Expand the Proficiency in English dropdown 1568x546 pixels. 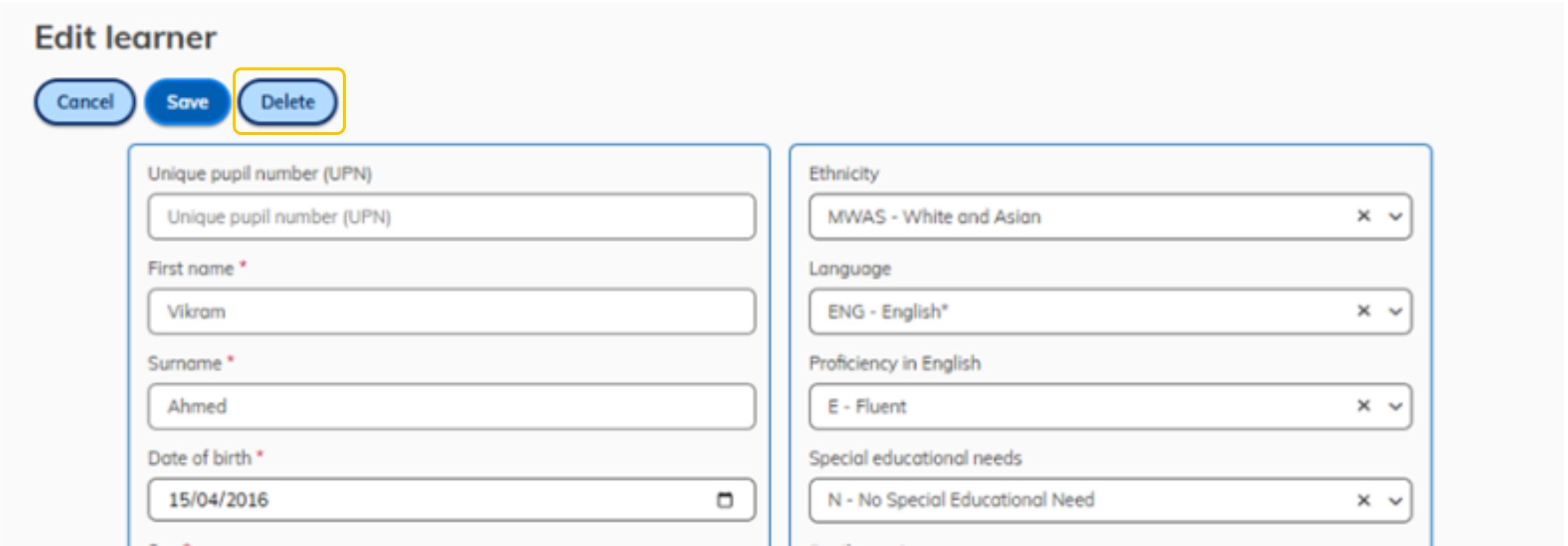pos(1395,406)
